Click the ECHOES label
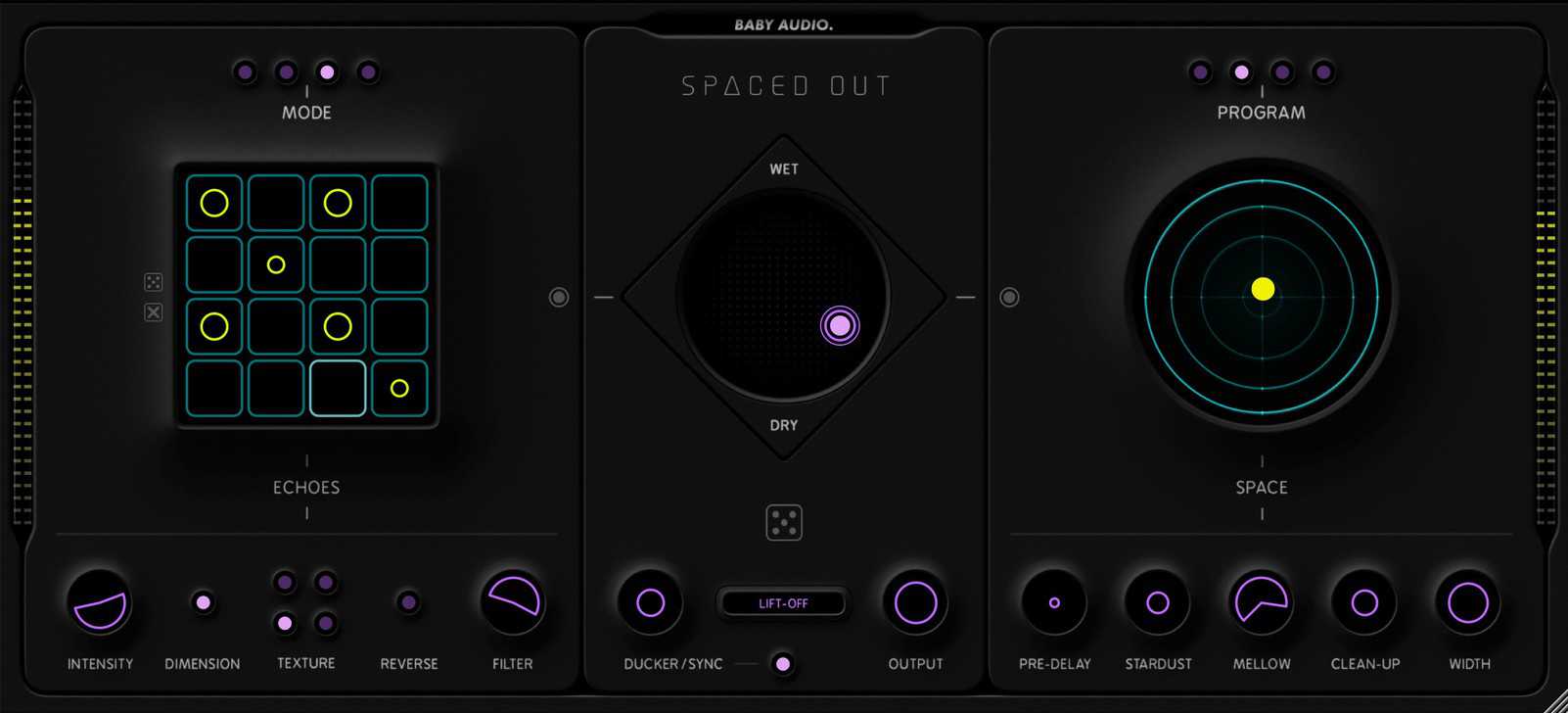 [x=306, y=487]
